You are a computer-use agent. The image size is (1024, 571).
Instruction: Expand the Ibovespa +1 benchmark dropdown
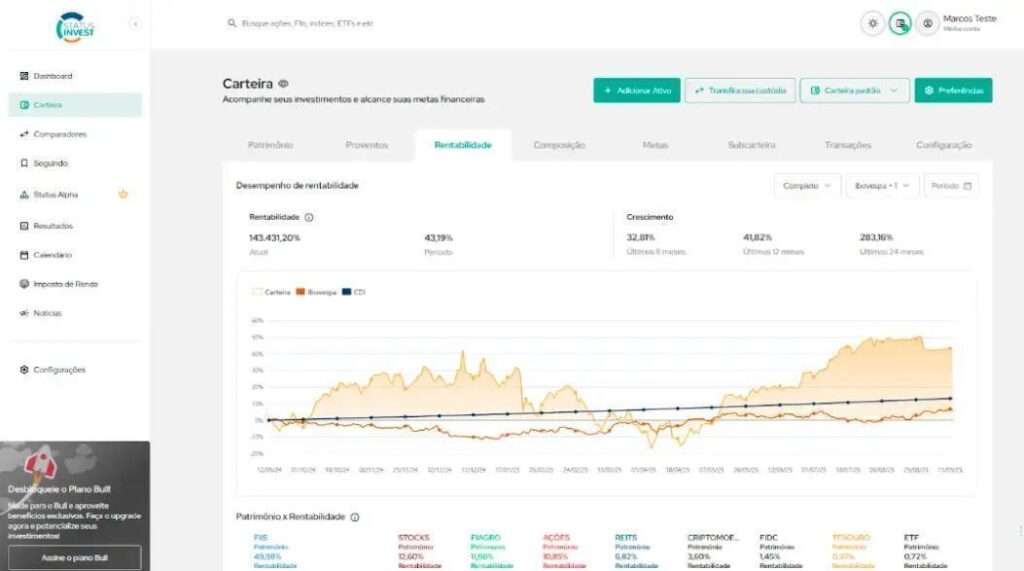[x=882, y=186]
